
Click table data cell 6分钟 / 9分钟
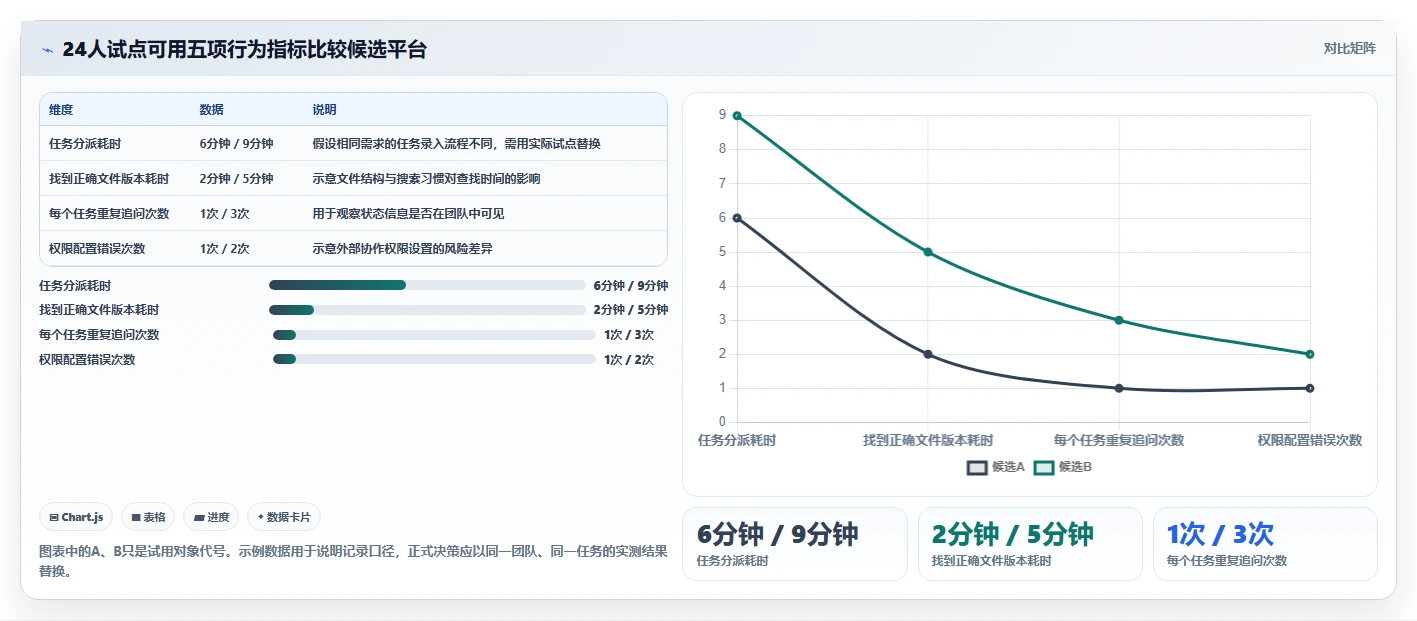tap(237, 144)
